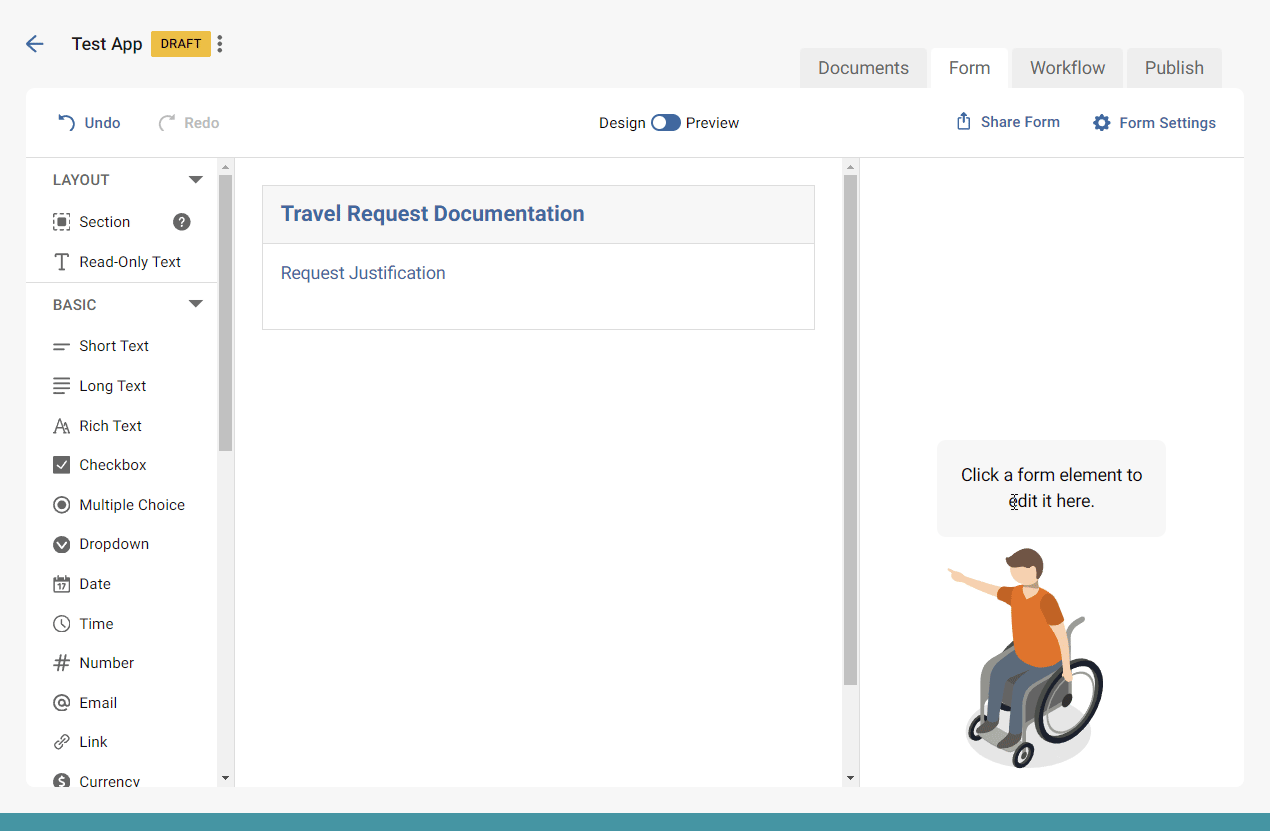Click the Undo button
The height and width of the screenshot is (831, 1270).
click(x=89, y=123)
